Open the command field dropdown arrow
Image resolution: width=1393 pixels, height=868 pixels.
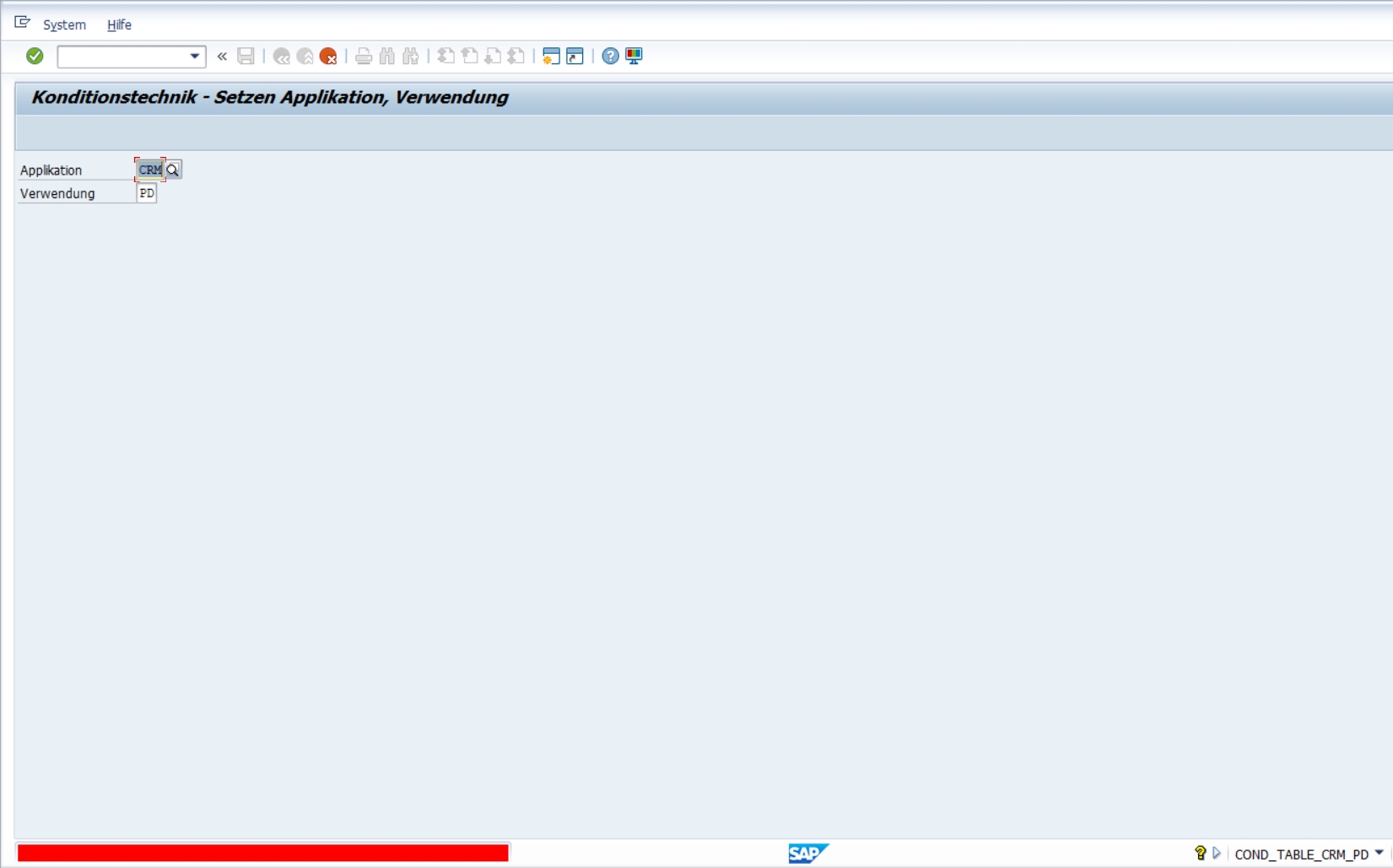[195, 57]
